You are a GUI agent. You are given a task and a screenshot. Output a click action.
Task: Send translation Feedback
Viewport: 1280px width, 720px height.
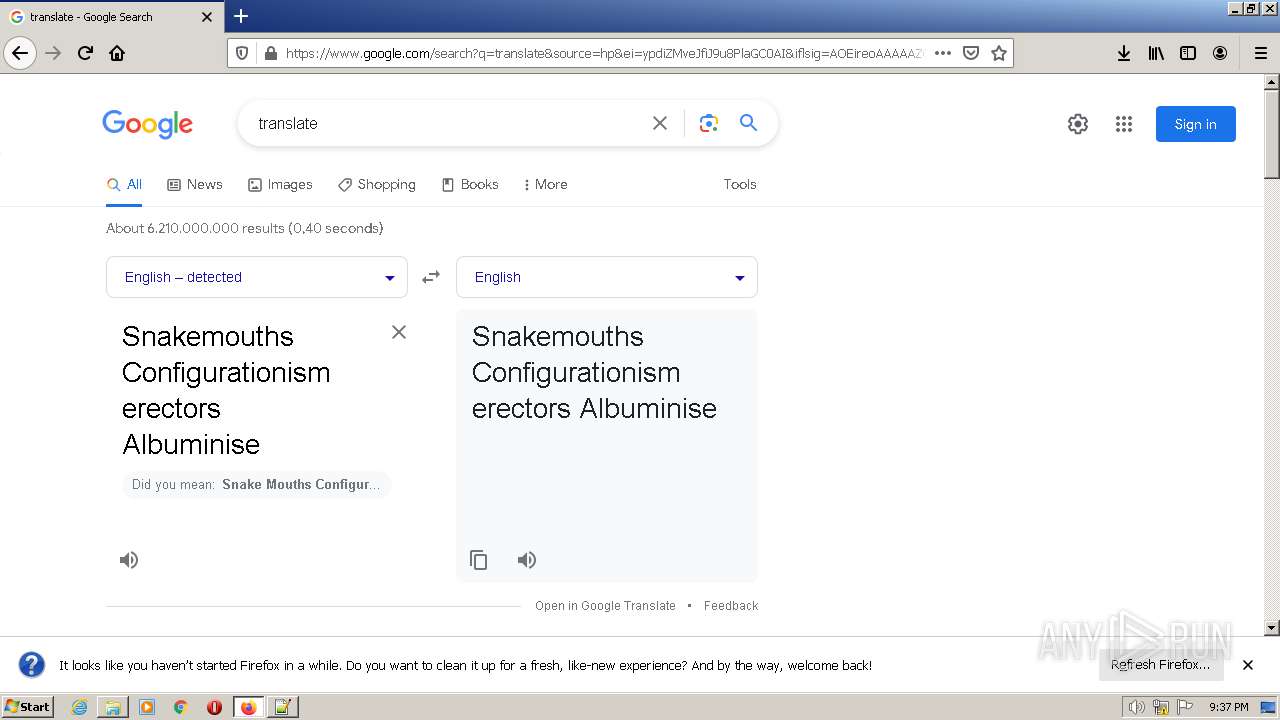pyautogui.click(x=731, y=606)
